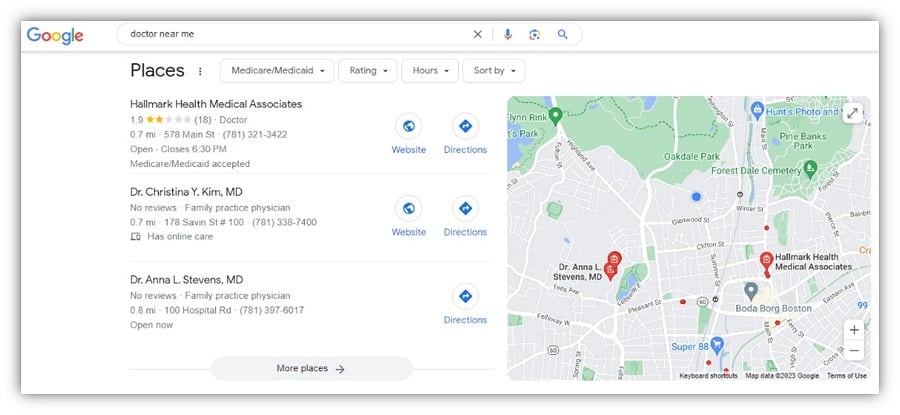The image size is (900, 415).
Task: Open the Hours filter dropdown
Action: pos(430,71)
